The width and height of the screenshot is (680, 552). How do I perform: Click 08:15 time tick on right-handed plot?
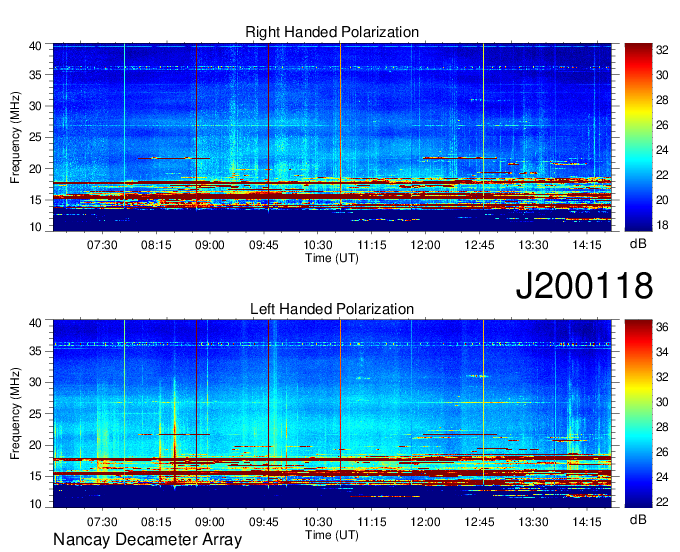[x=156, y=245]
